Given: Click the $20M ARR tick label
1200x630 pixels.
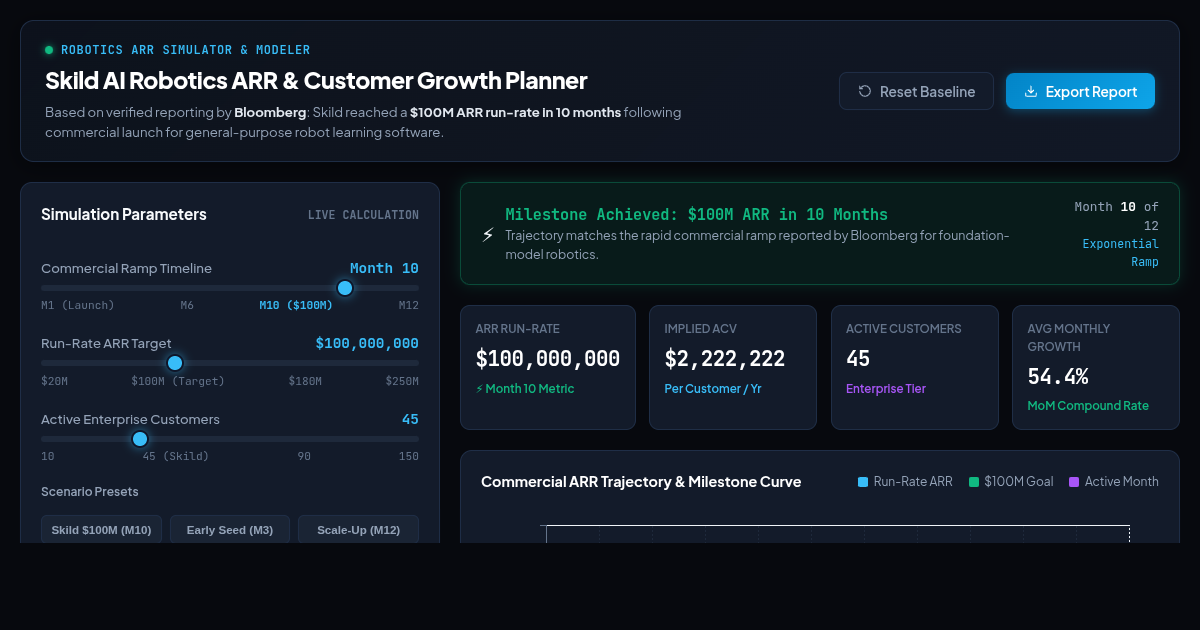Looking at the screenshot, I should [54, 381].
